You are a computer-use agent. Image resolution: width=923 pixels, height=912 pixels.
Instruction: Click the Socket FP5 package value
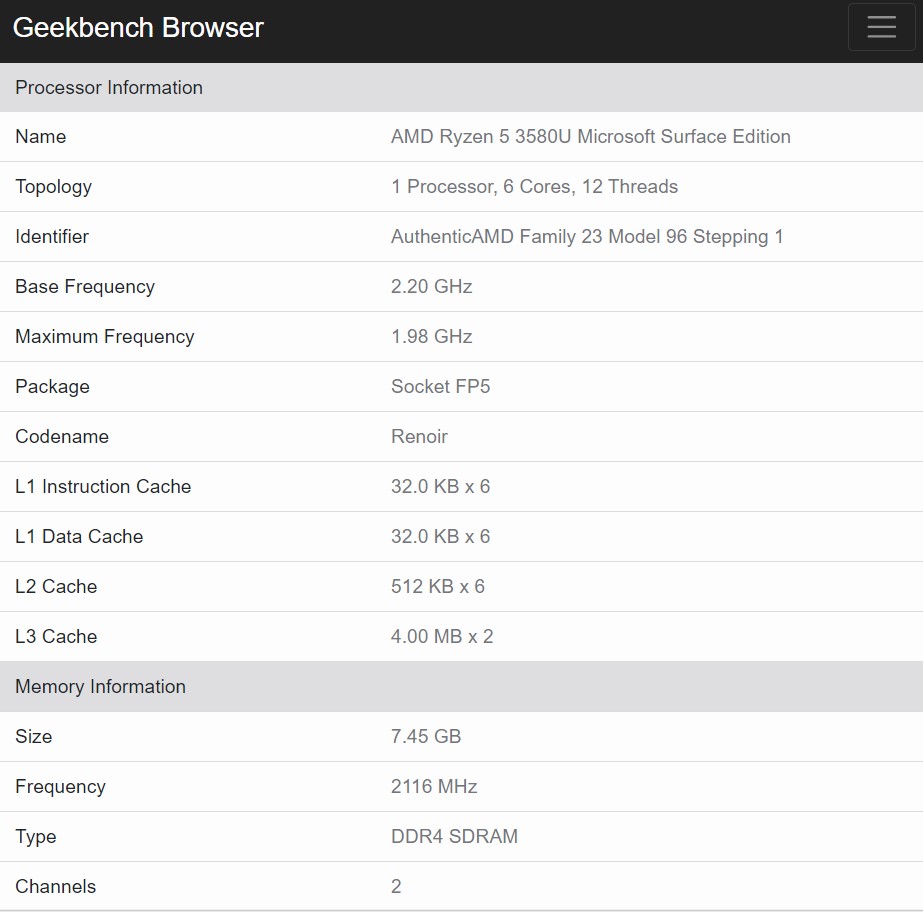[x=440, y=387]
